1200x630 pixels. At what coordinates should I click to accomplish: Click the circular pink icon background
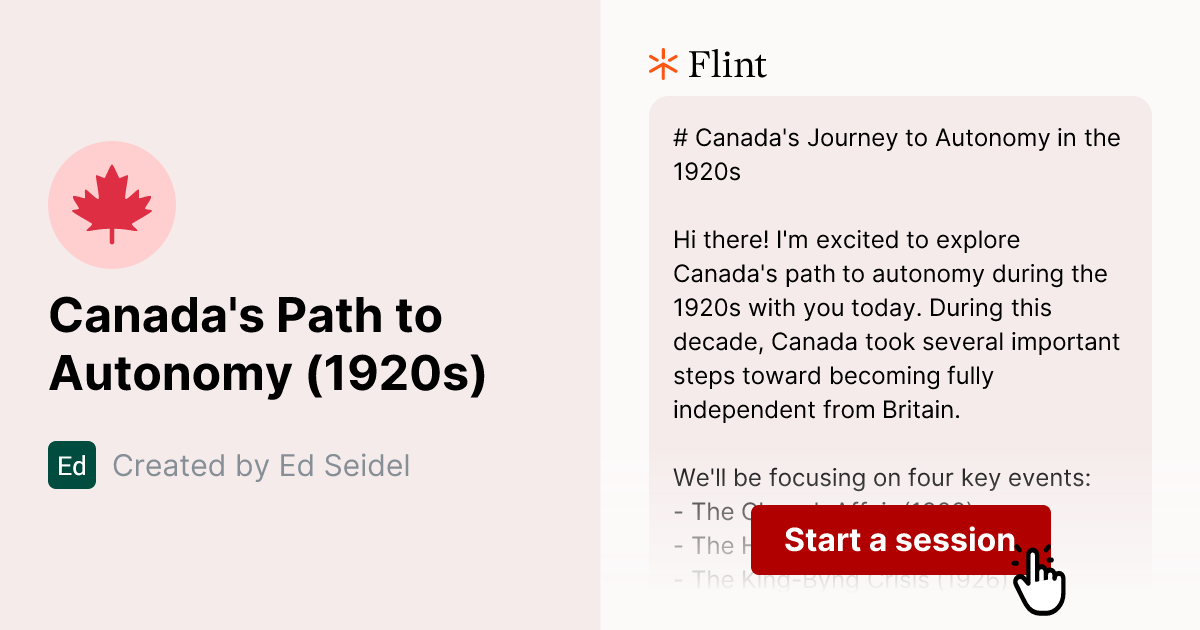[112, 204]
